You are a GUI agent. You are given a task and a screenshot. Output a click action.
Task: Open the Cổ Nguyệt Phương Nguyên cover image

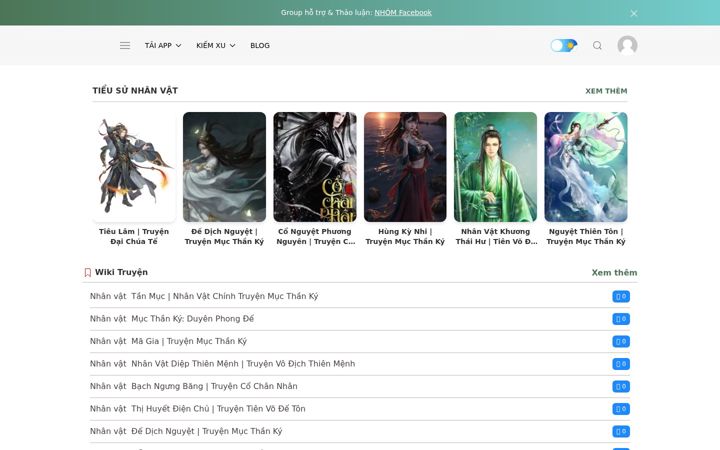[x=315, y=167]
